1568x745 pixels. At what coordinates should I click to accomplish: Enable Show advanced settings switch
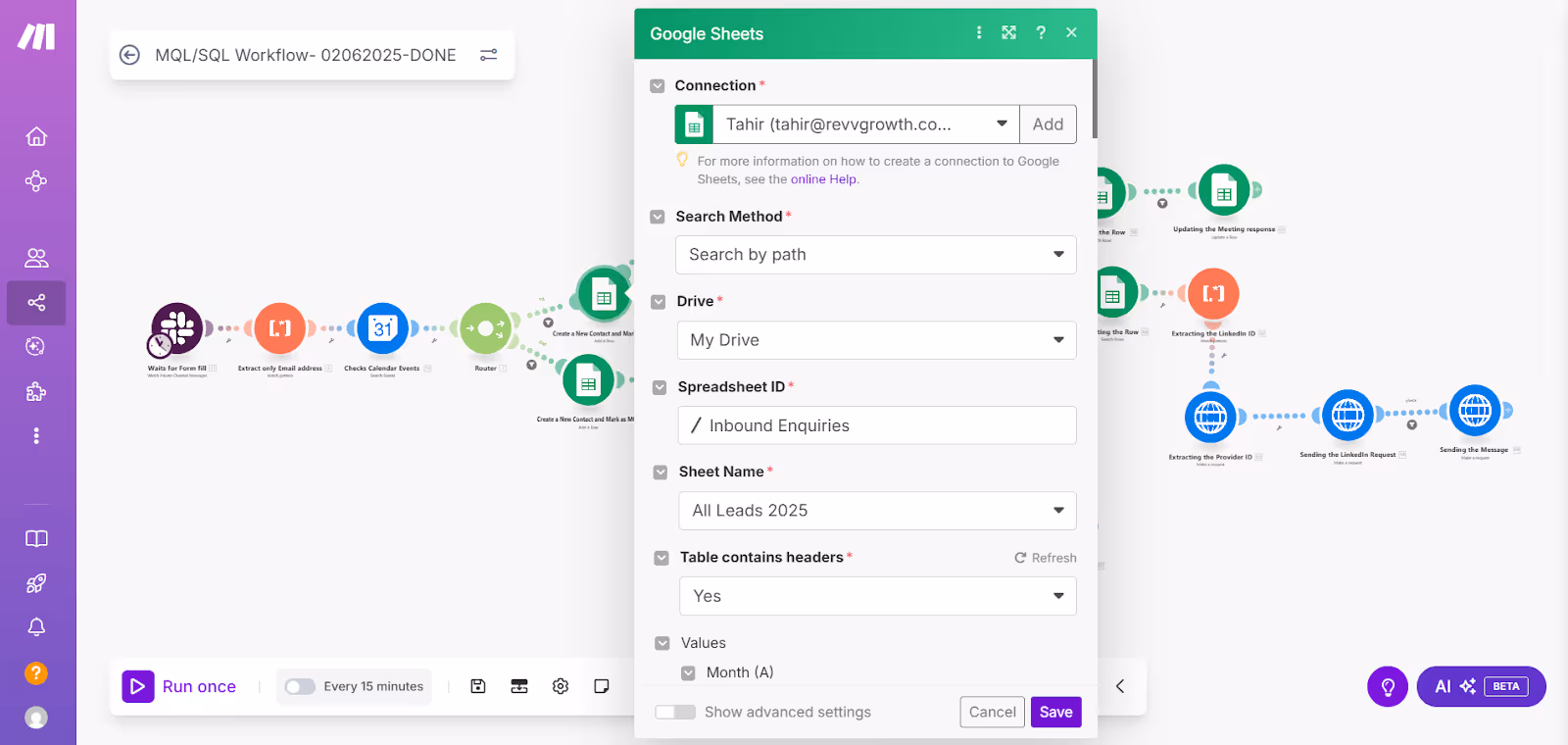click(x=675, y=712)
